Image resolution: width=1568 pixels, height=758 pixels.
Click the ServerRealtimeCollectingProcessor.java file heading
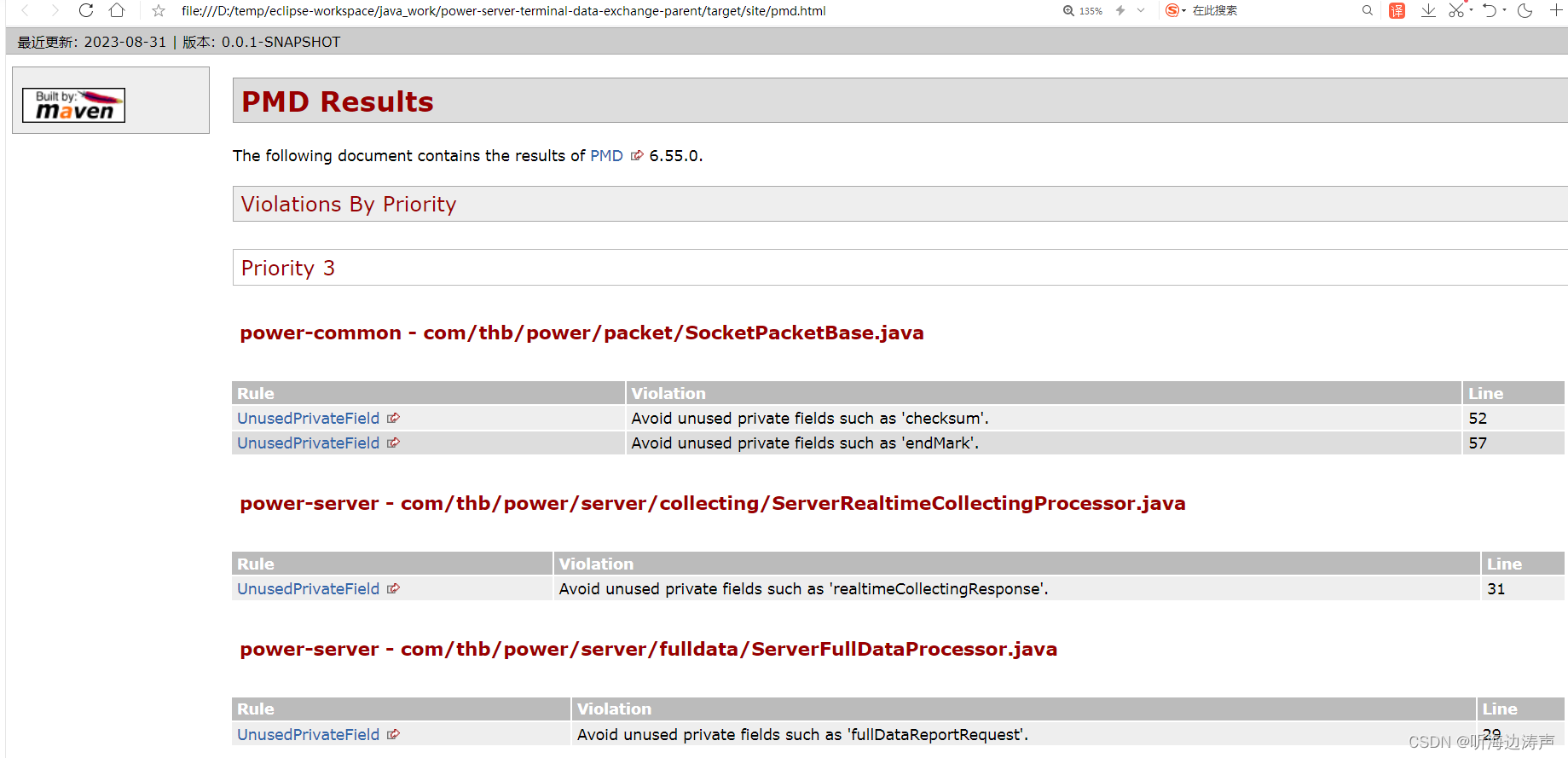point(713,503)
